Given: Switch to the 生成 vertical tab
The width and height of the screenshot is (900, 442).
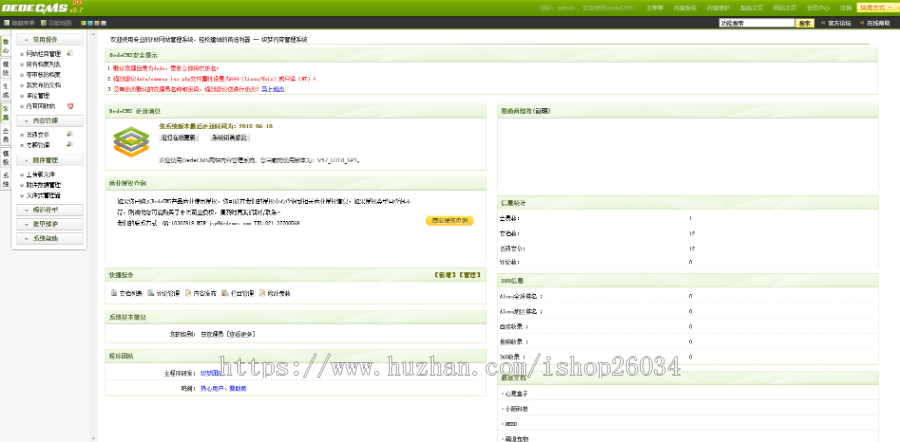Looking at the screenshot, I should 5,90.
